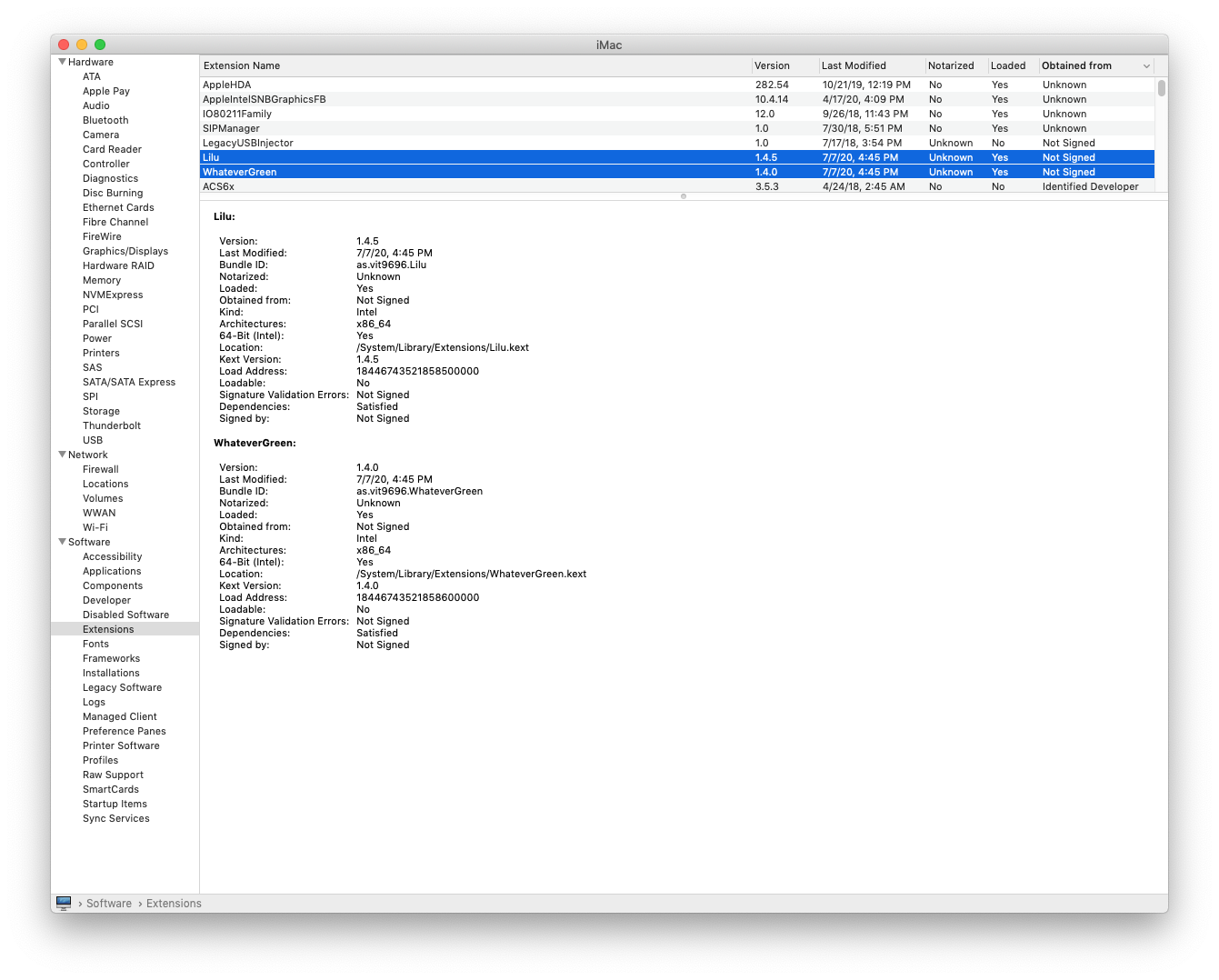Select Logs under Software
The image size is (1219, 980).
tap(94, 702)
